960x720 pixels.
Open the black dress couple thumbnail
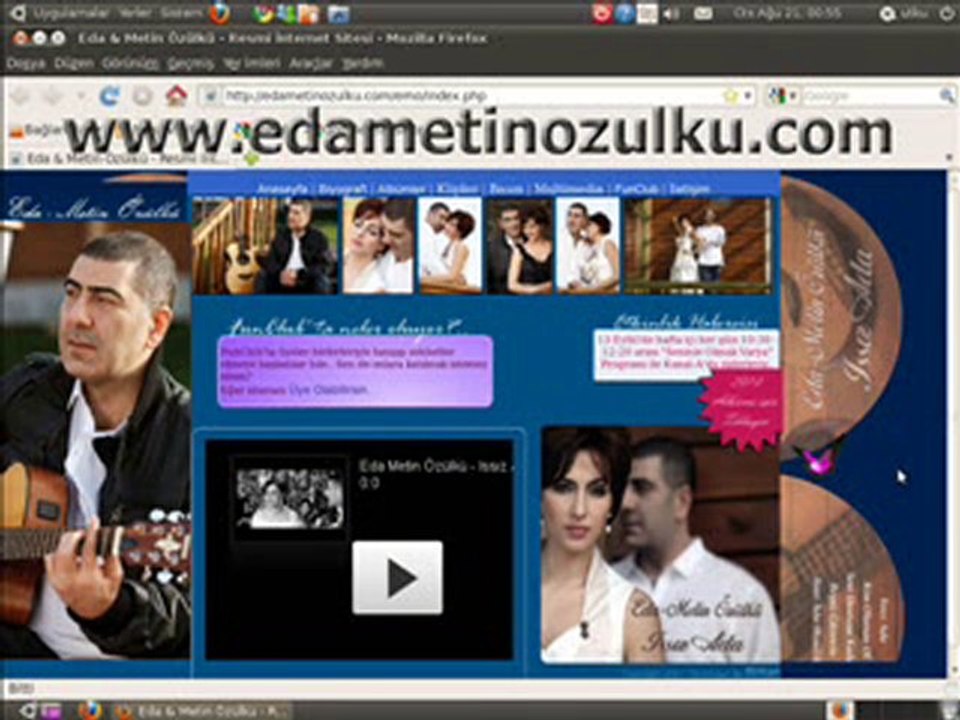[520, 246]
